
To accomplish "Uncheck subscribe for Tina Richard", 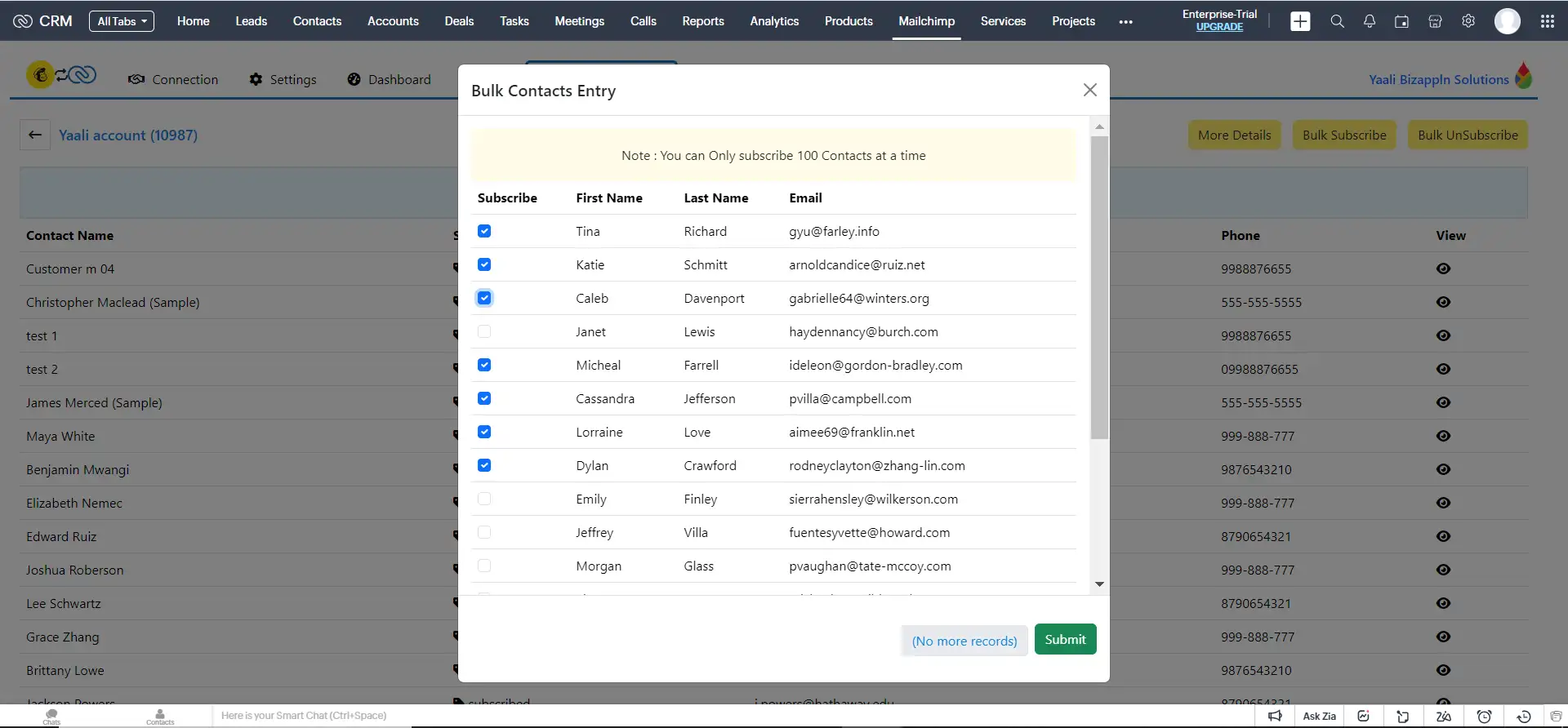I will coord(484,231).
